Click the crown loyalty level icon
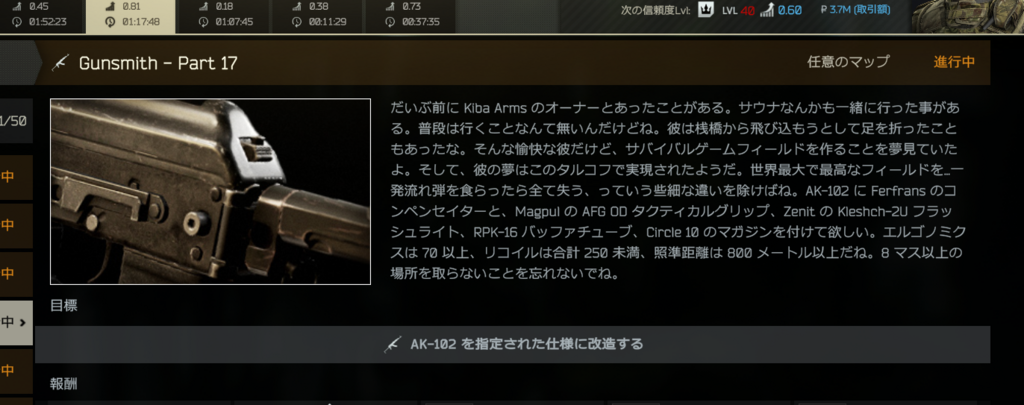 click(x=705, y=10)
